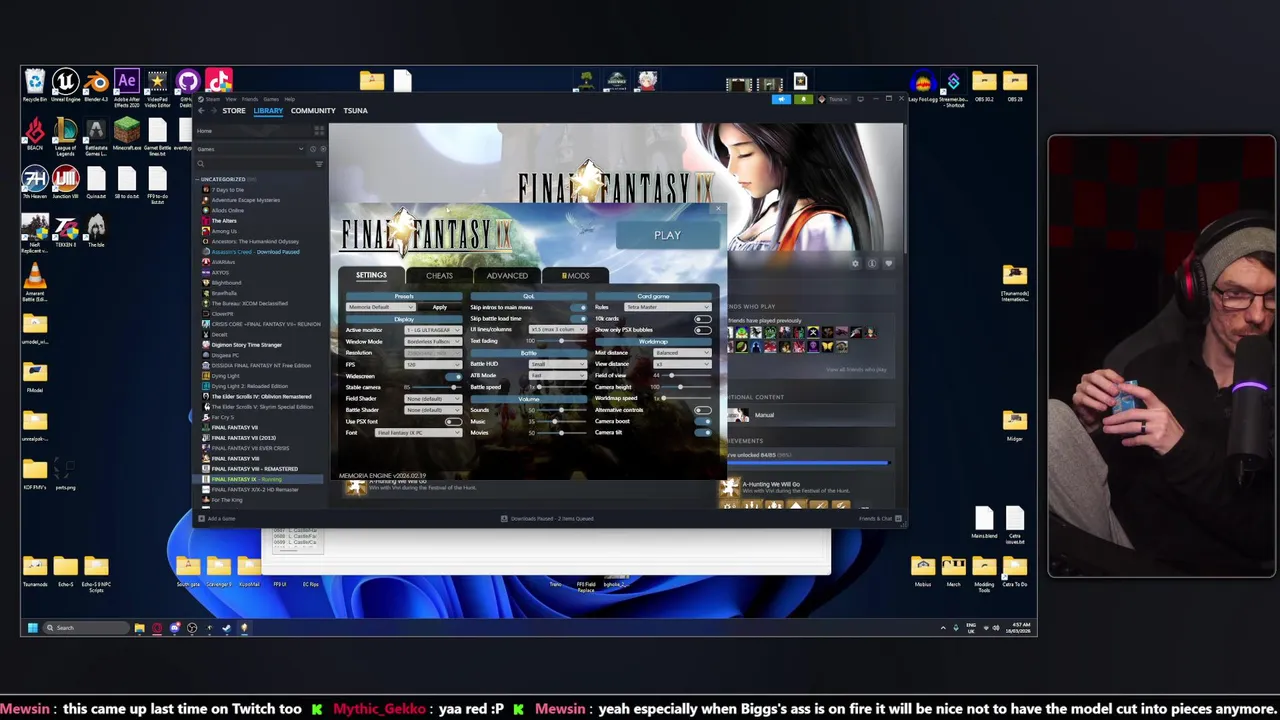Open Battle HUD dropdown
The height and width of the screenshot is (720, 1280).
(558, 364)
